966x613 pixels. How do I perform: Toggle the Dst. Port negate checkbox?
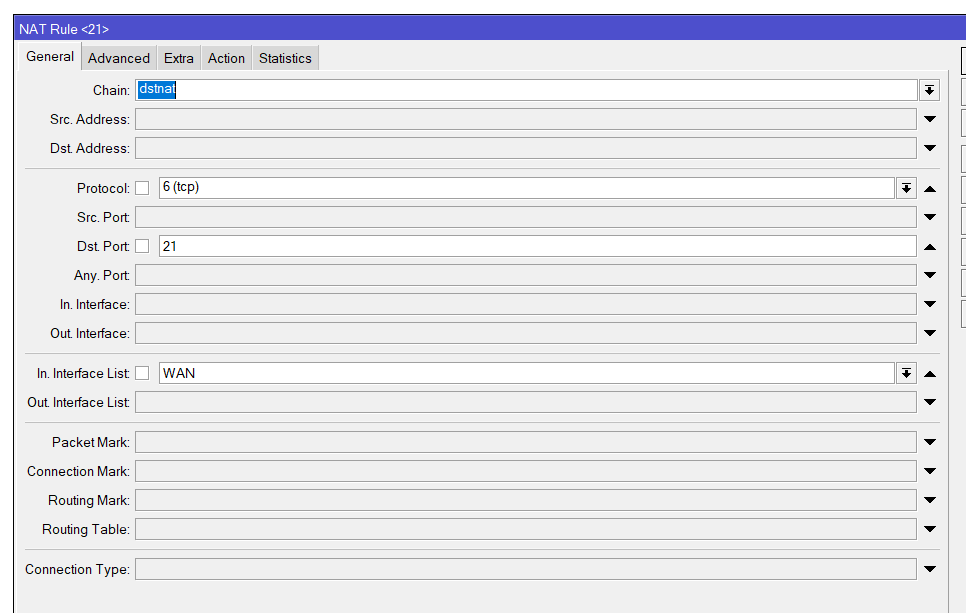tap(142, 246)
